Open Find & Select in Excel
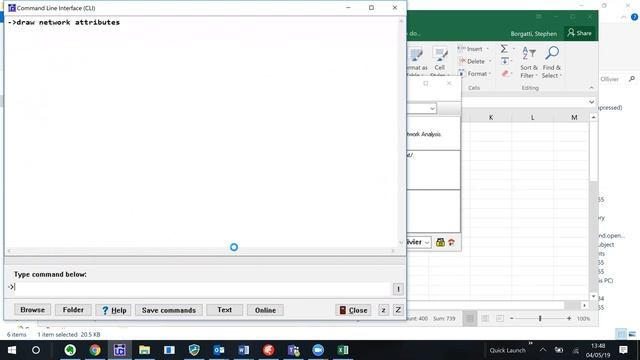The height and width of the screenshot is (360, 640). [x=552, y=62]
